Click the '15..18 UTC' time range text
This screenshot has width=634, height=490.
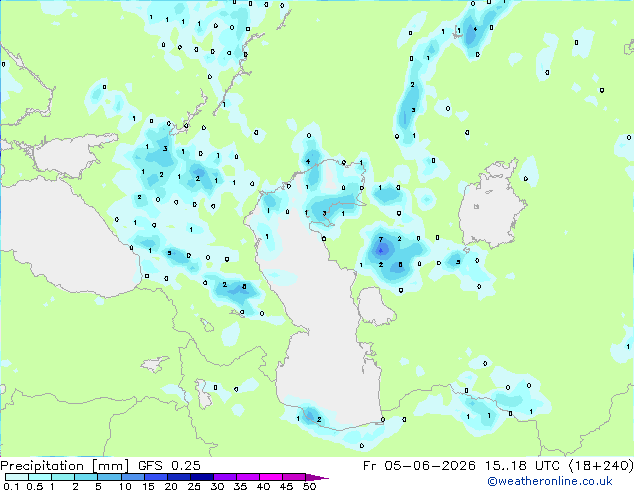tap(523, 466)
